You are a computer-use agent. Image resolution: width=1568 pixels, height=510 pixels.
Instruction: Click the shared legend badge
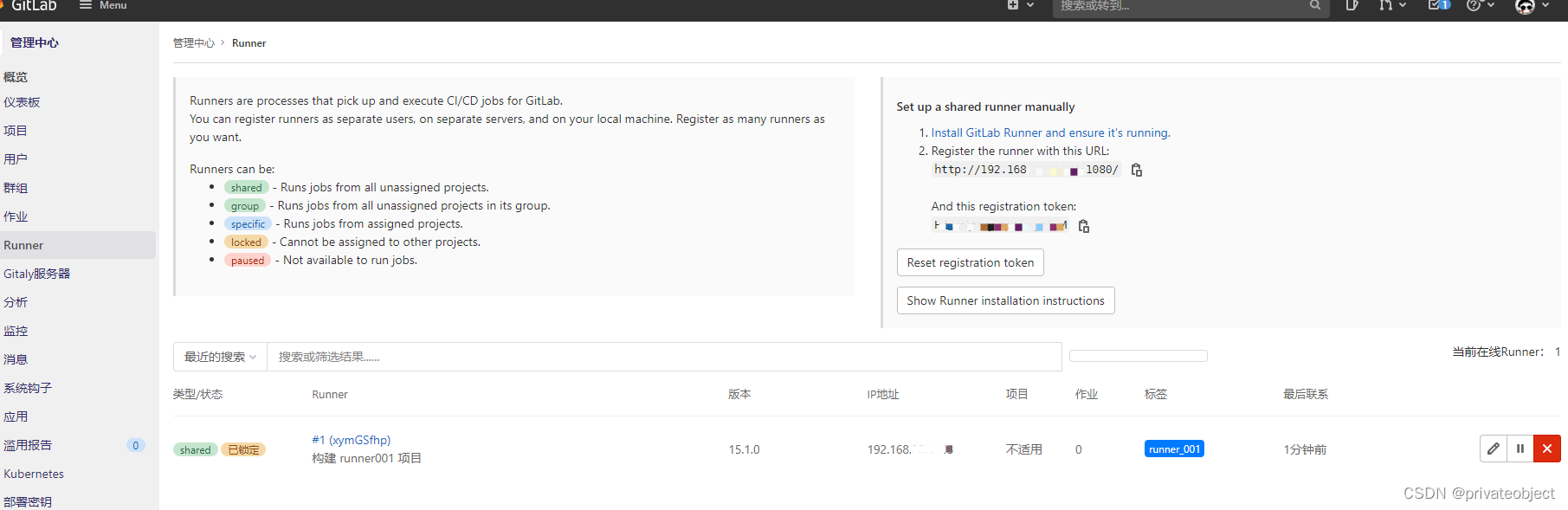(247, 187)
